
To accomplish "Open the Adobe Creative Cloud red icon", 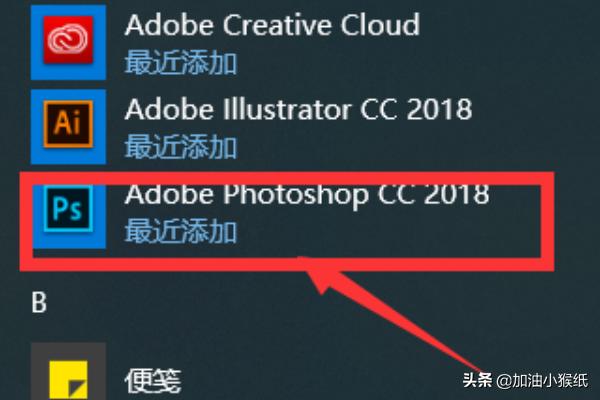I will pos(68,40).
